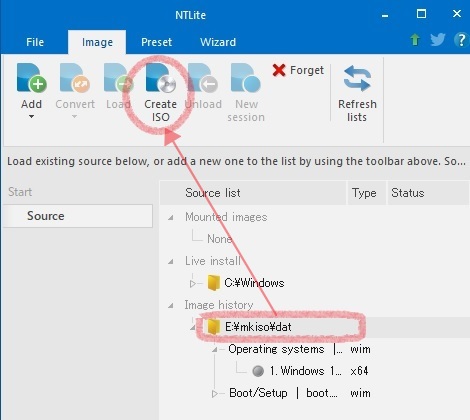Screen dimensions: 470x420
Task: Collapse the Operating systems node
Action: tap(214, 350)
